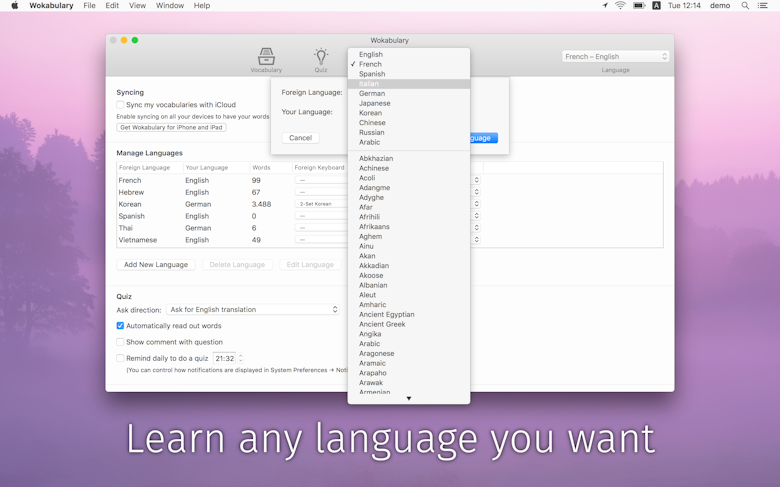Pick Russian from the language popup
Screen dimensions: 780x487
point(409,132)
